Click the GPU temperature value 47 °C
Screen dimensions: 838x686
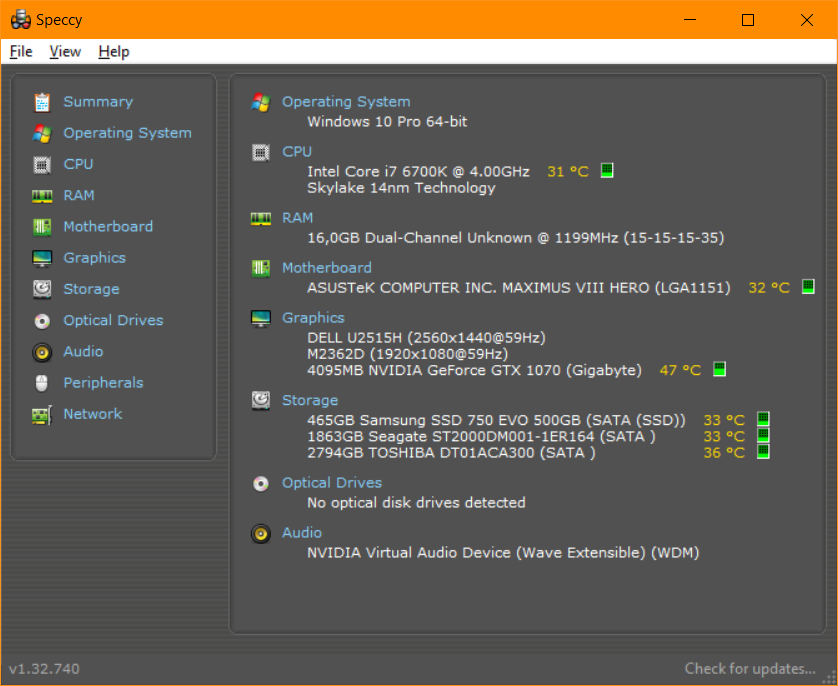pyautogui.click(x=680, y=370)
